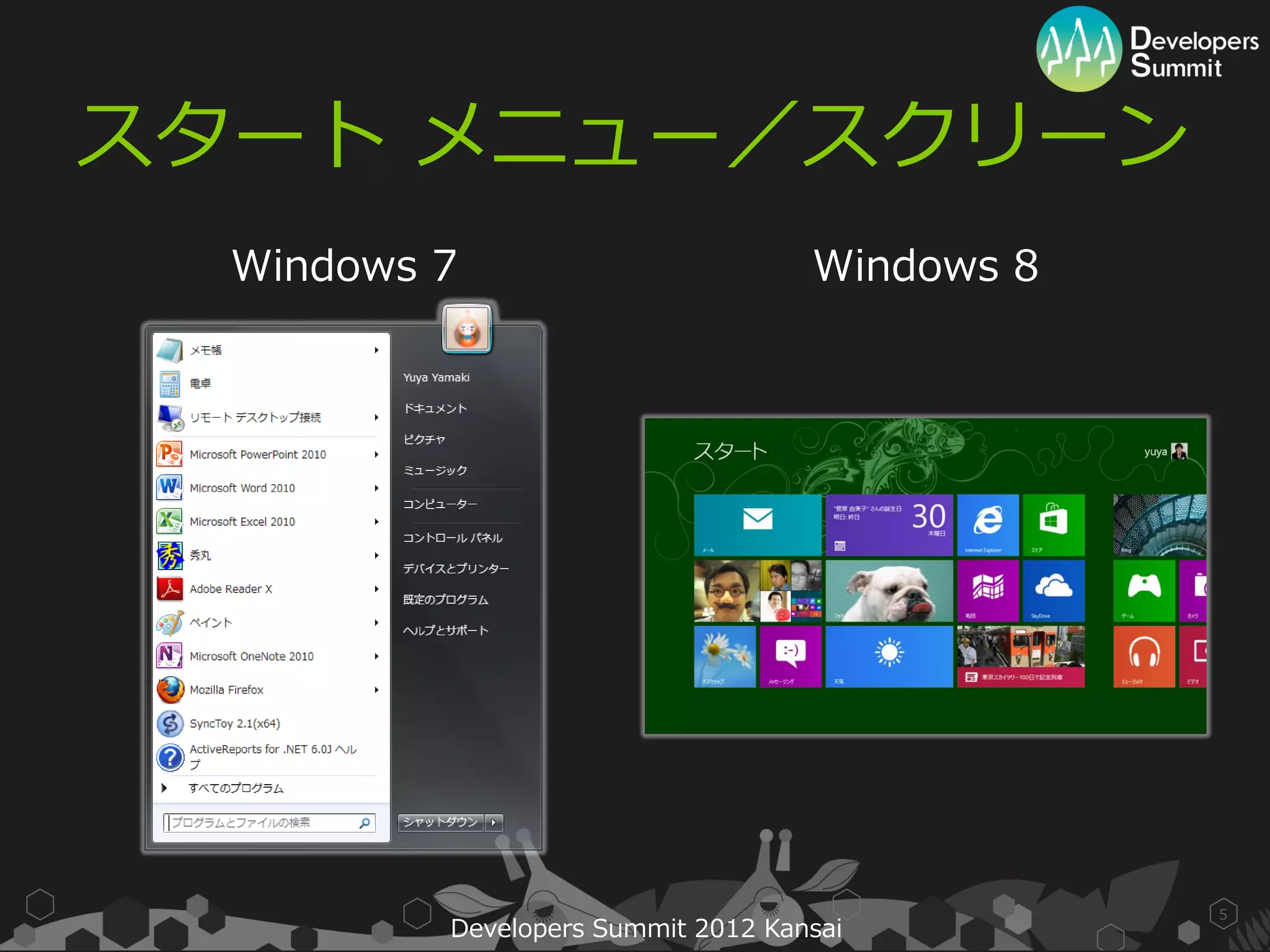
Task: Open コンピューター in the Start menu
Action: (440, 504)
